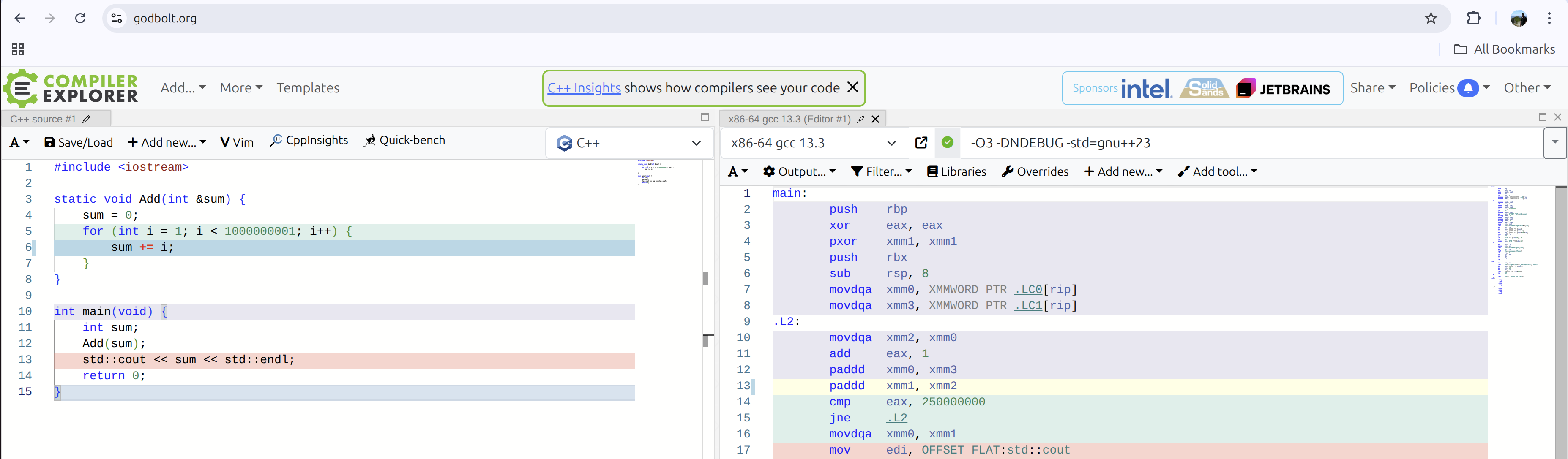Enable Vim editing mode
Screen dimensions: 1568x459
tap(237, 141)
